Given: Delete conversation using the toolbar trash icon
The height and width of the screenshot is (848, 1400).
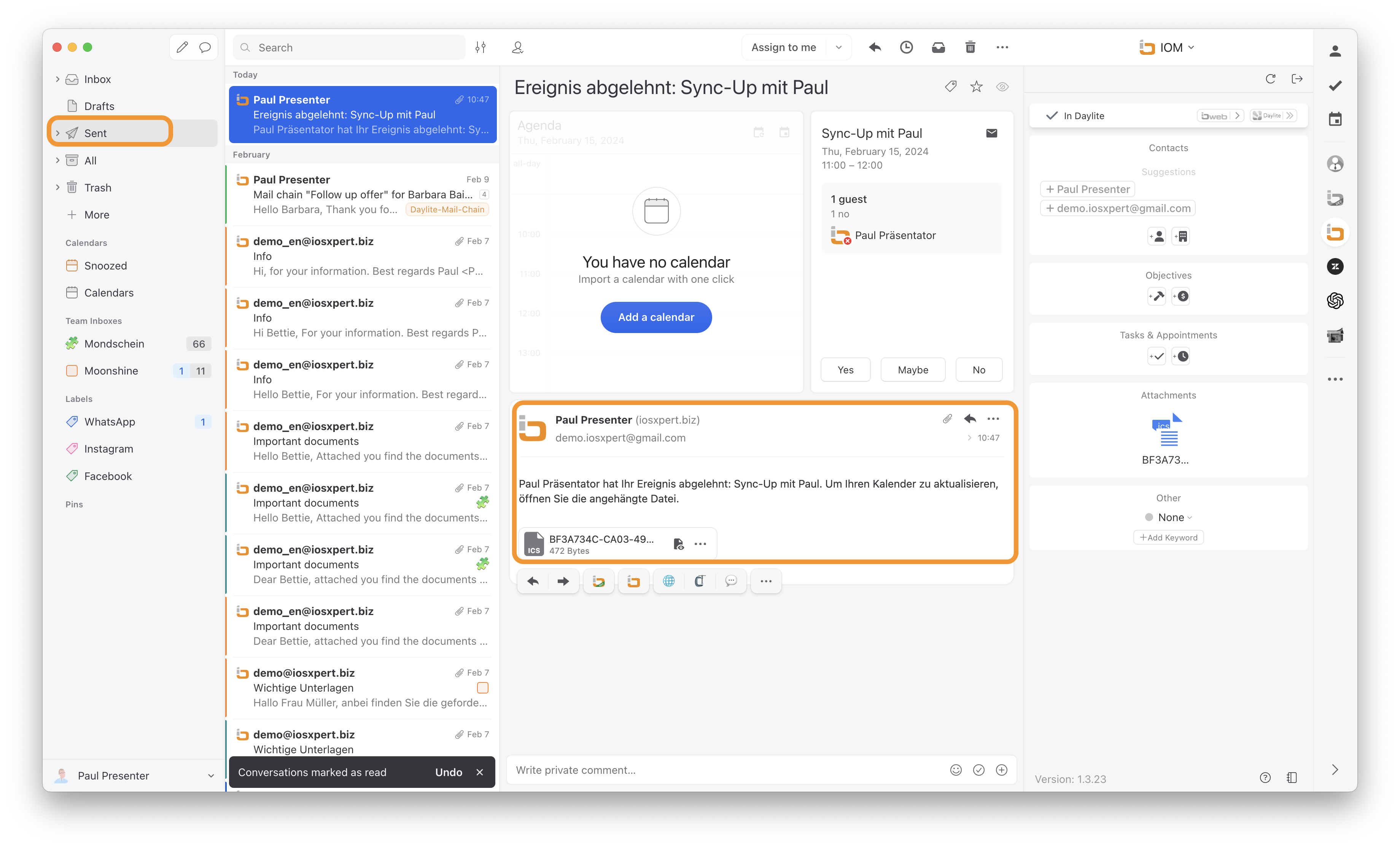Looking at the screenshot, I should point(970,47).
